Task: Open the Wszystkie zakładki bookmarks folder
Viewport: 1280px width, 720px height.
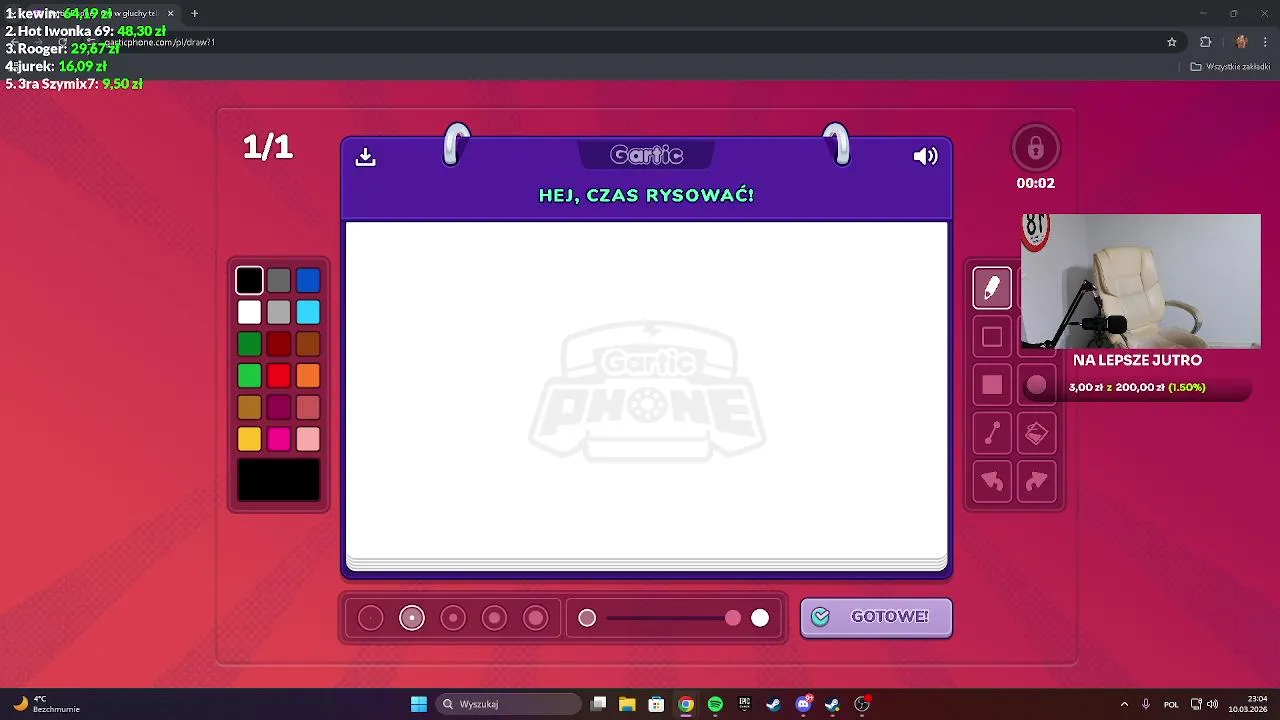Action: 1229,67
